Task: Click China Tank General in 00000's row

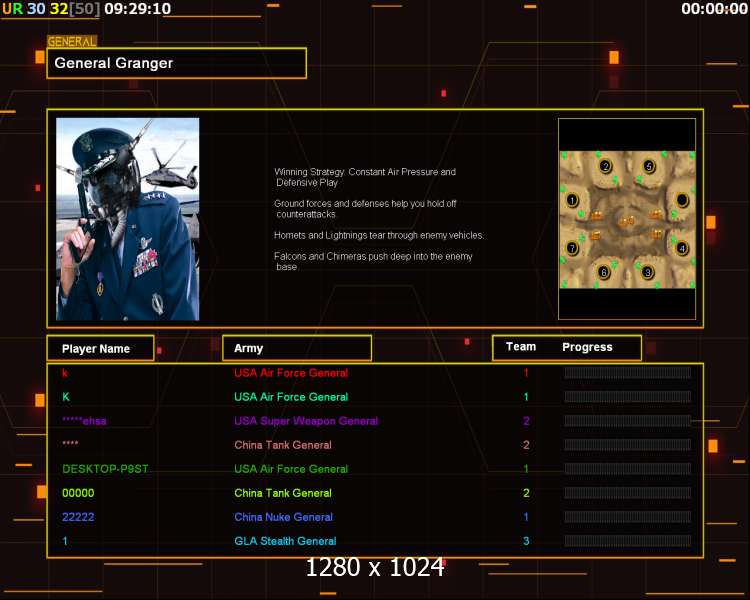Action: coord(283,493)
